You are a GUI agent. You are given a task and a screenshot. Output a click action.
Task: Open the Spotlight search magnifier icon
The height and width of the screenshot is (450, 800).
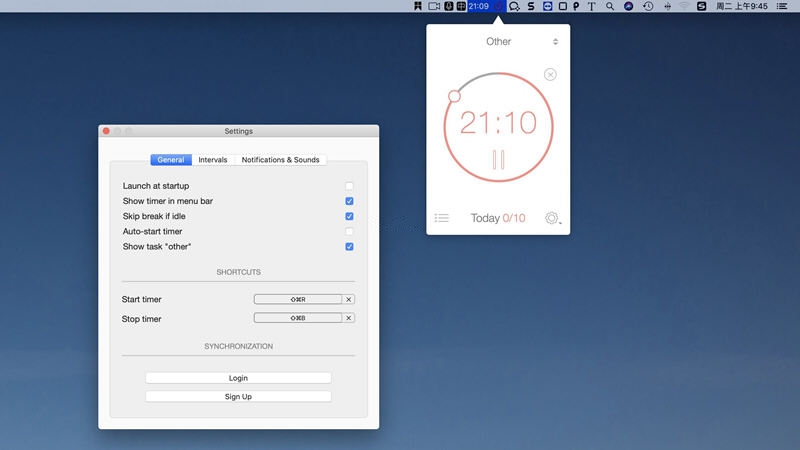click(x=610, y=6)
